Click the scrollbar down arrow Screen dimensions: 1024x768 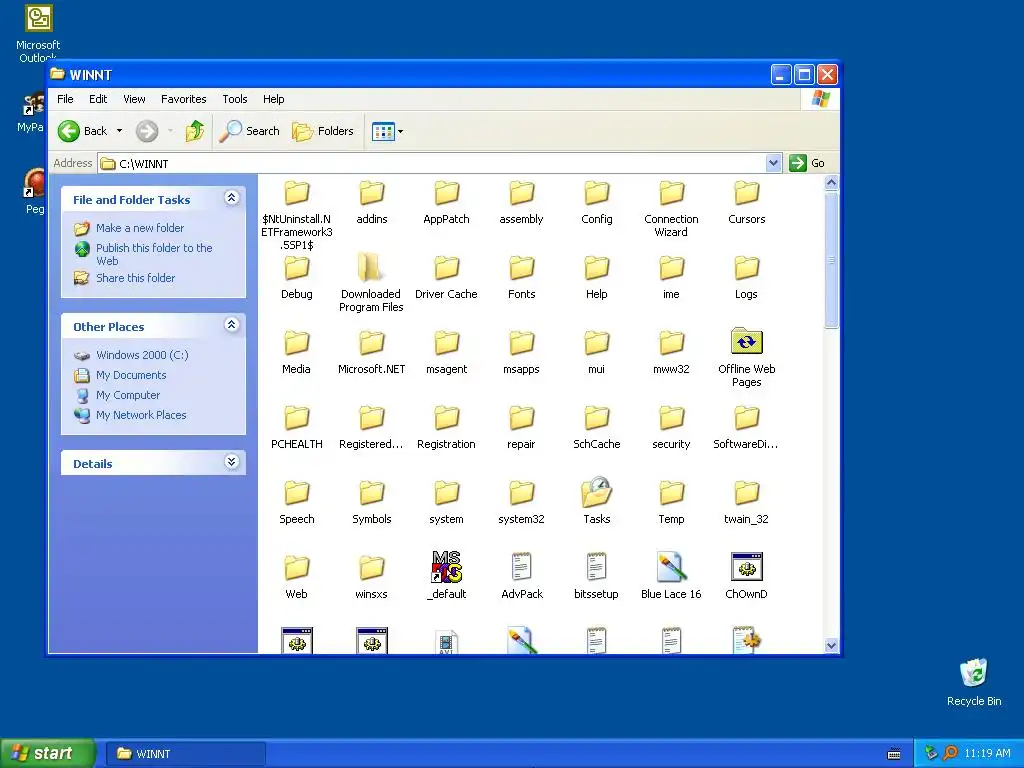(x=831, y=646)
